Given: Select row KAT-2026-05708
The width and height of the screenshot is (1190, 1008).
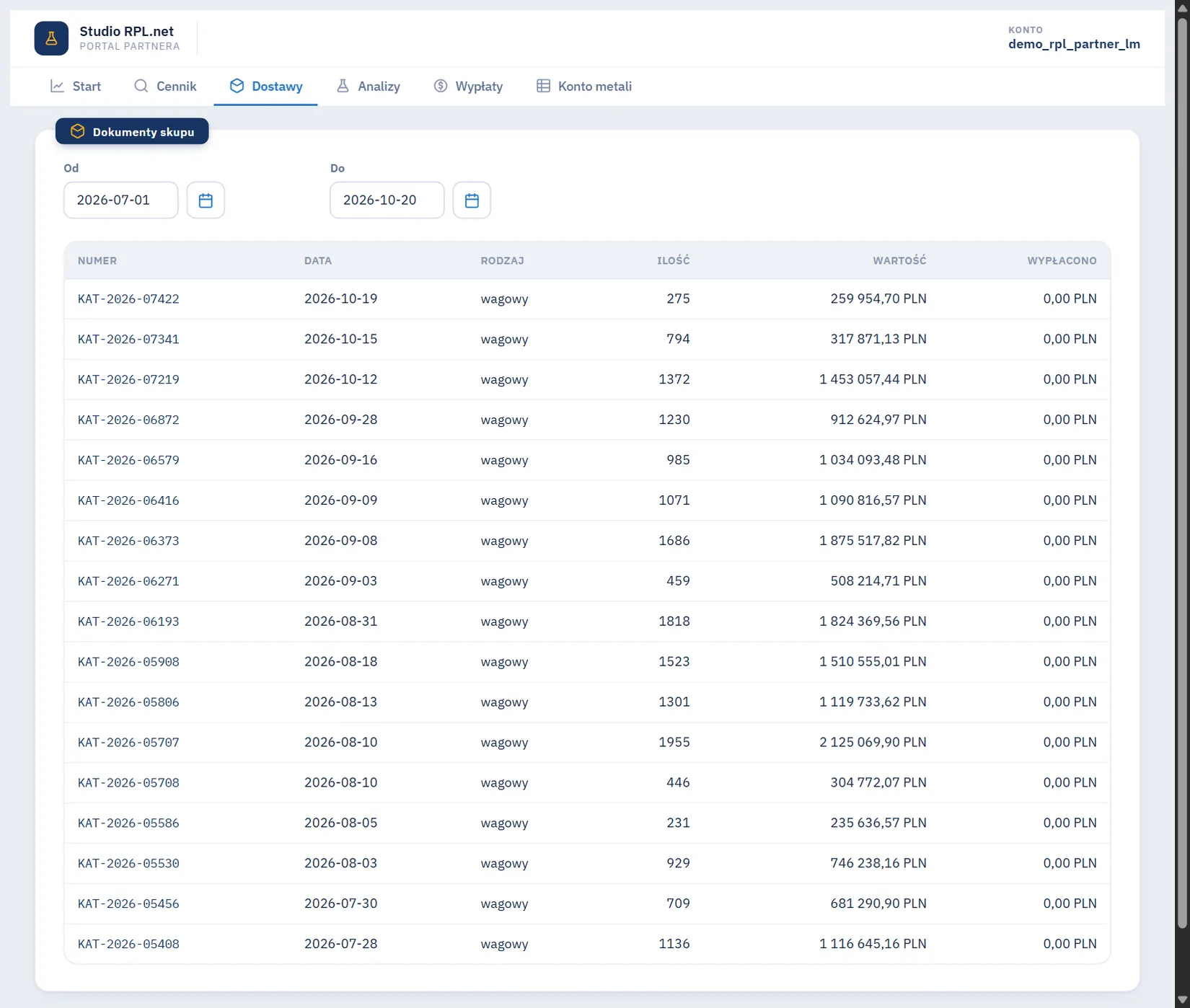Looking at the screenshot, I should click(587, 783).
